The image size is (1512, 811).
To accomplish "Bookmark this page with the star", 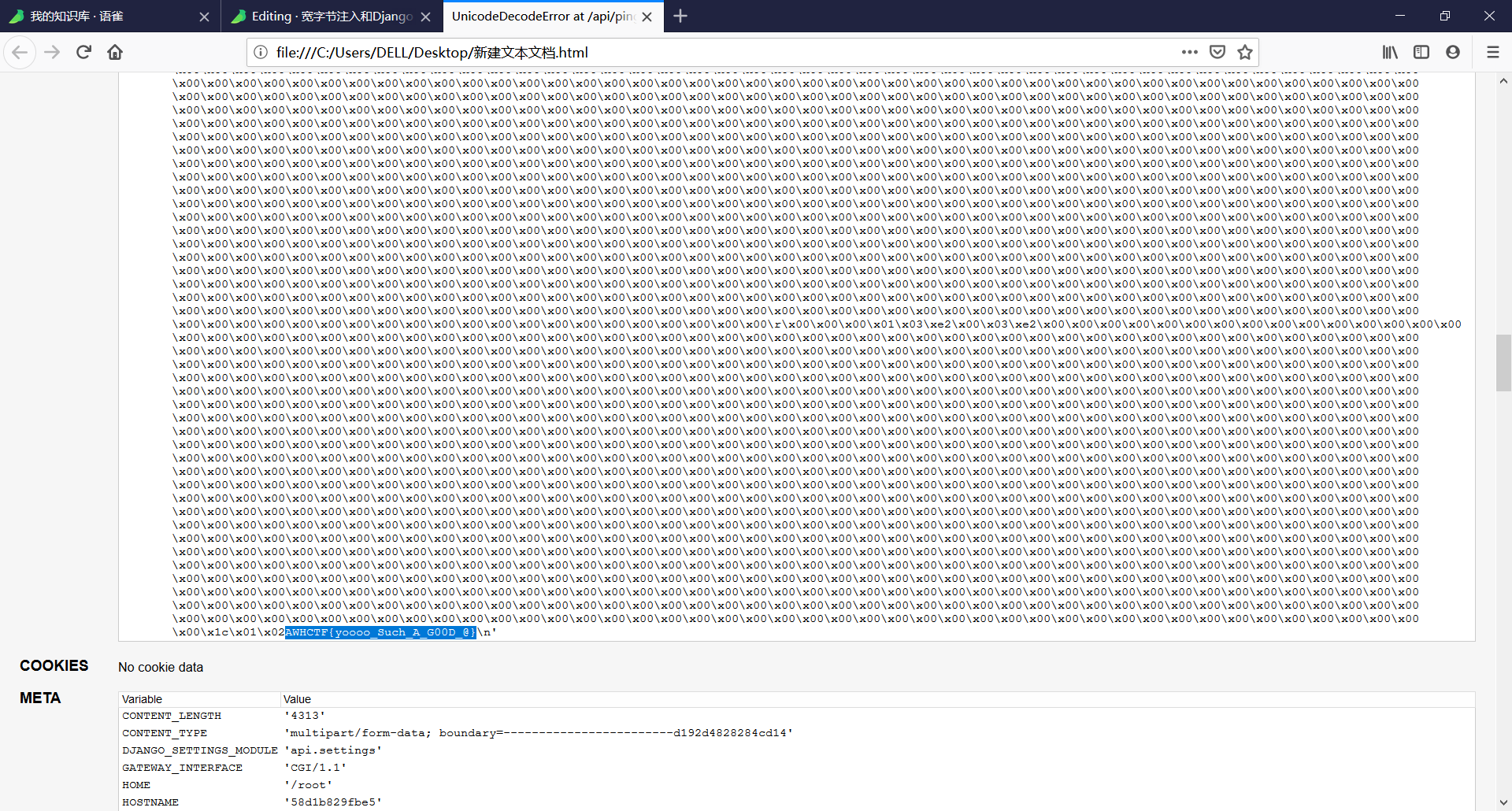I will (x=1245, y=53).
